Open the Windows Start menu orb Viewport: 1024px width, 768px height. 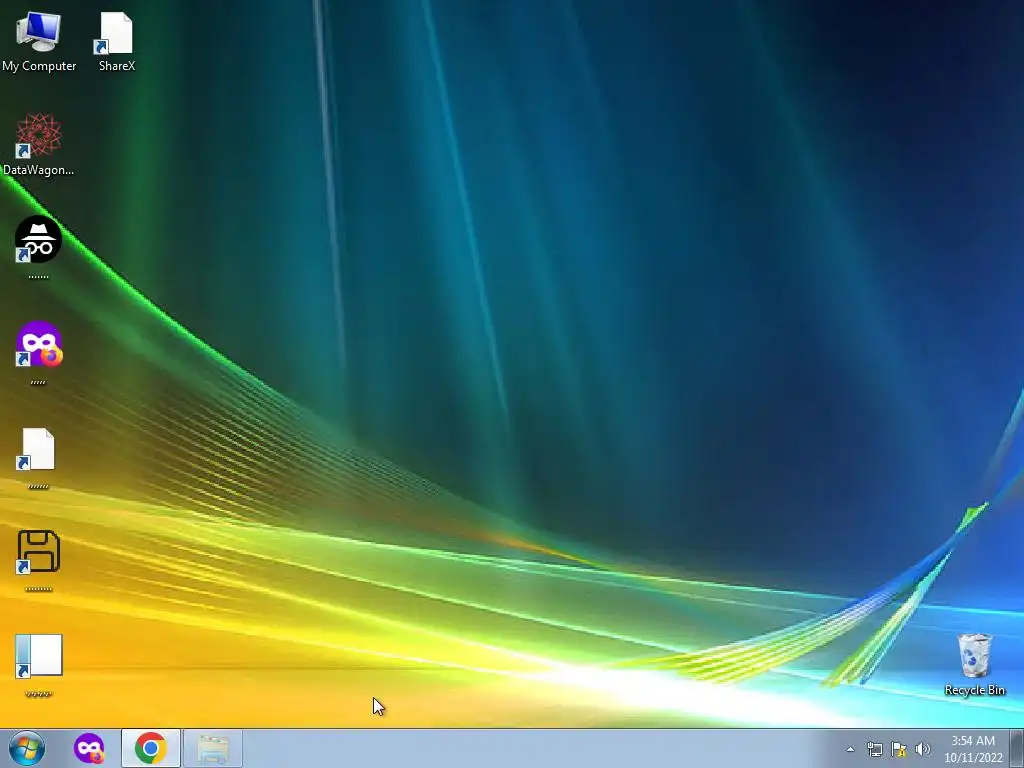point(27,748)
